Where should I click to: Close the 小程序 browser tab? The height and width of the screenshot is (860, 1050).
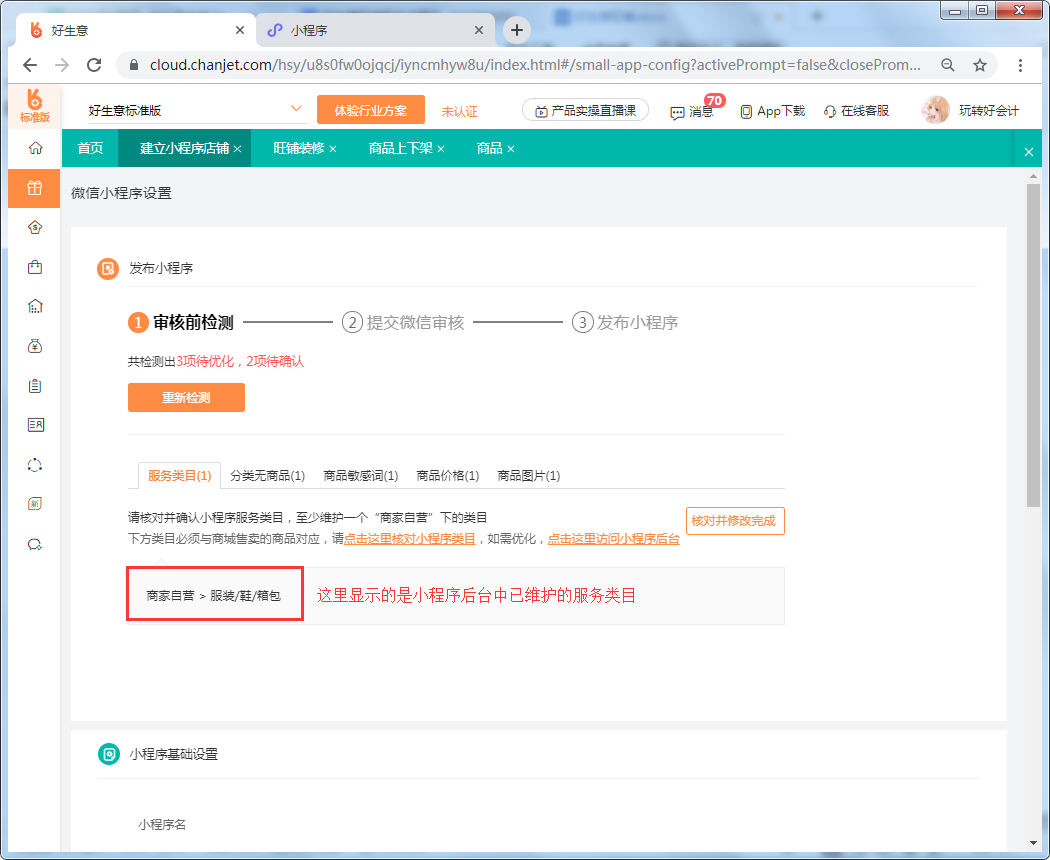[478, 30]
